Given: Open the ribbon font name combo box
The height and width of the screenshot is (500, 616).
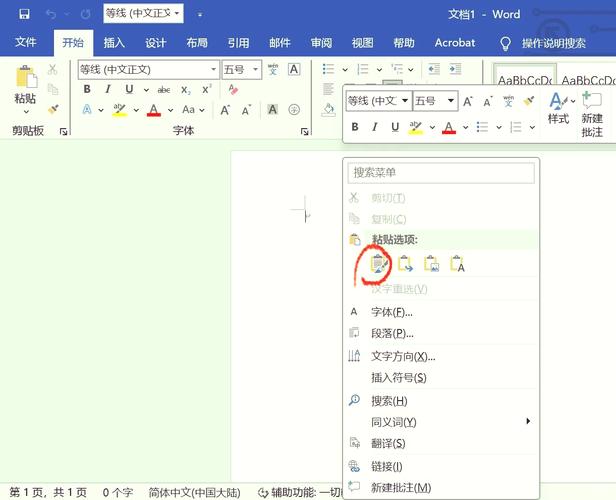Looking at the screenshot, I should coord(148,70).
